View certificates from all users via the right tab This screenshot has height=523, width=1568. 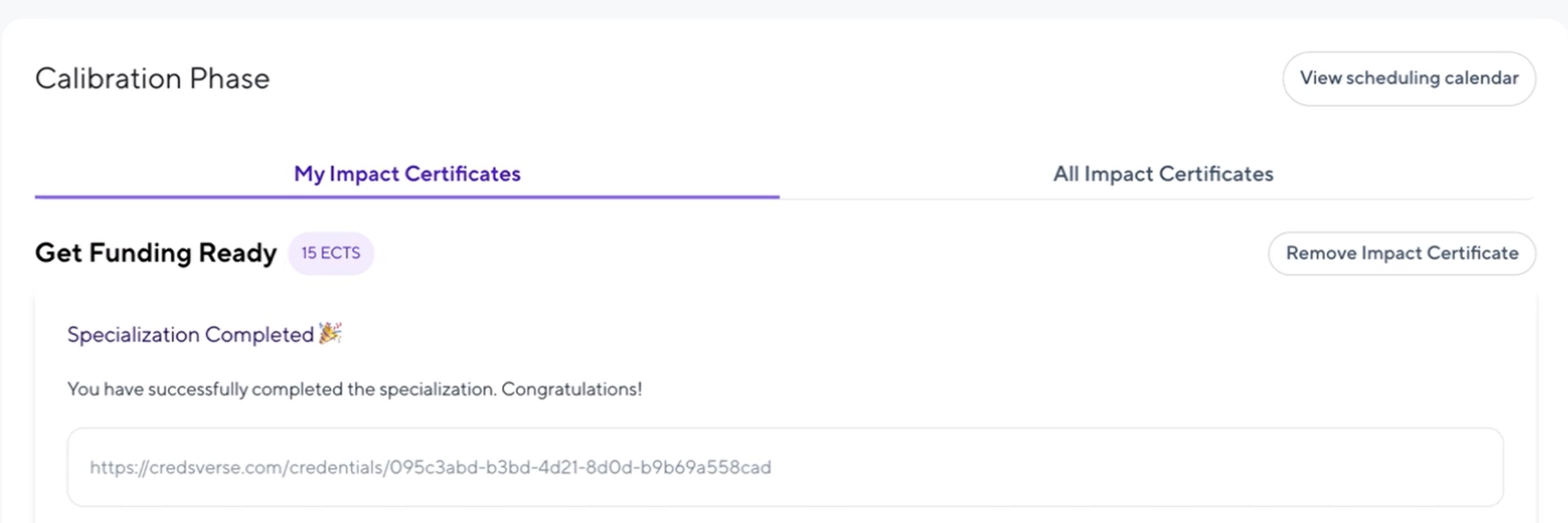1163,174
